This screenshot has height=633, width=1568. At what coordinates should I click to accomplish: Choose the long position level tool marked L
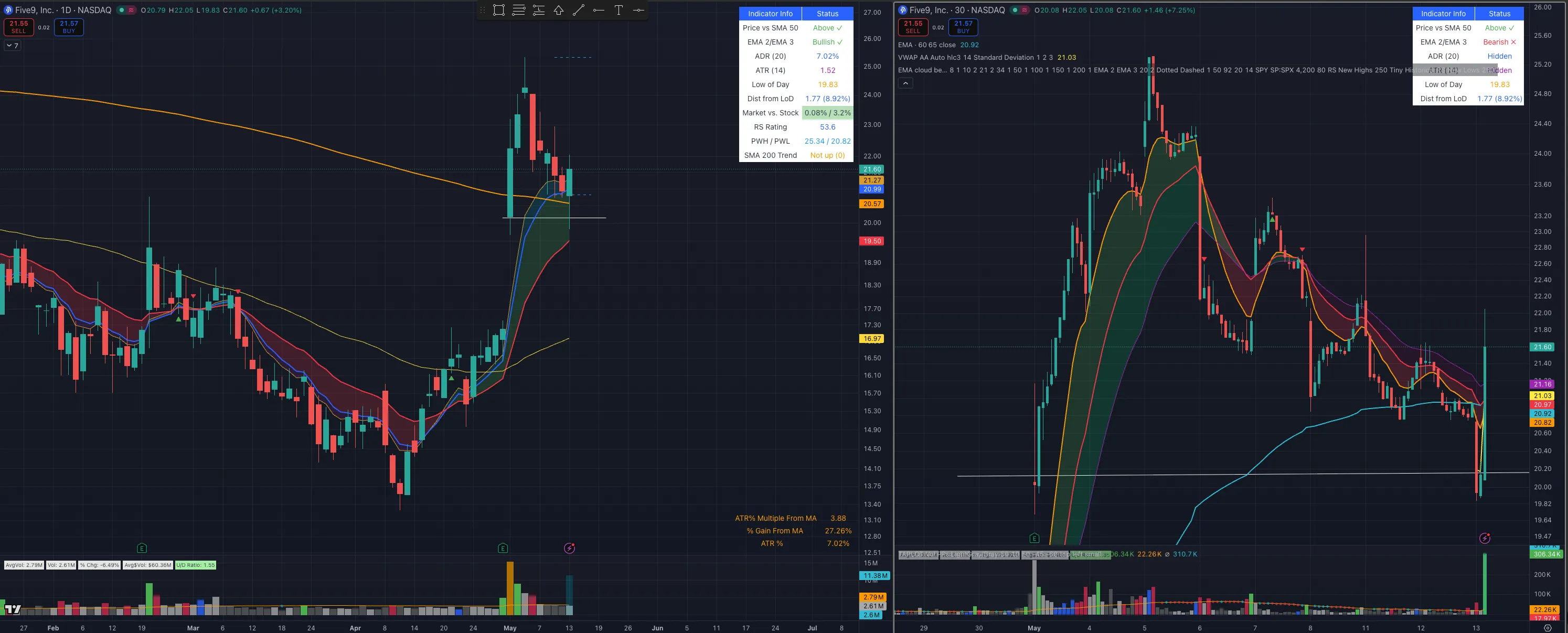click(539, 10)
